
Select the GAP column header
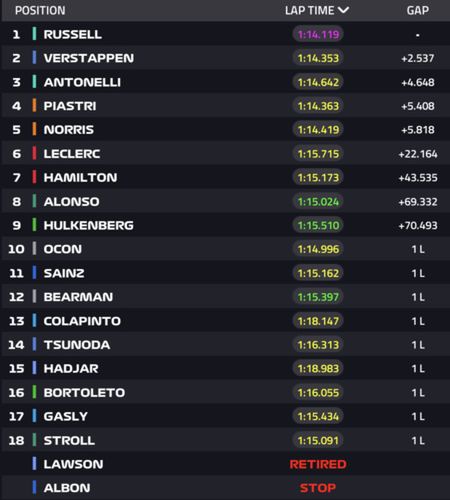(x=418, y=11)
